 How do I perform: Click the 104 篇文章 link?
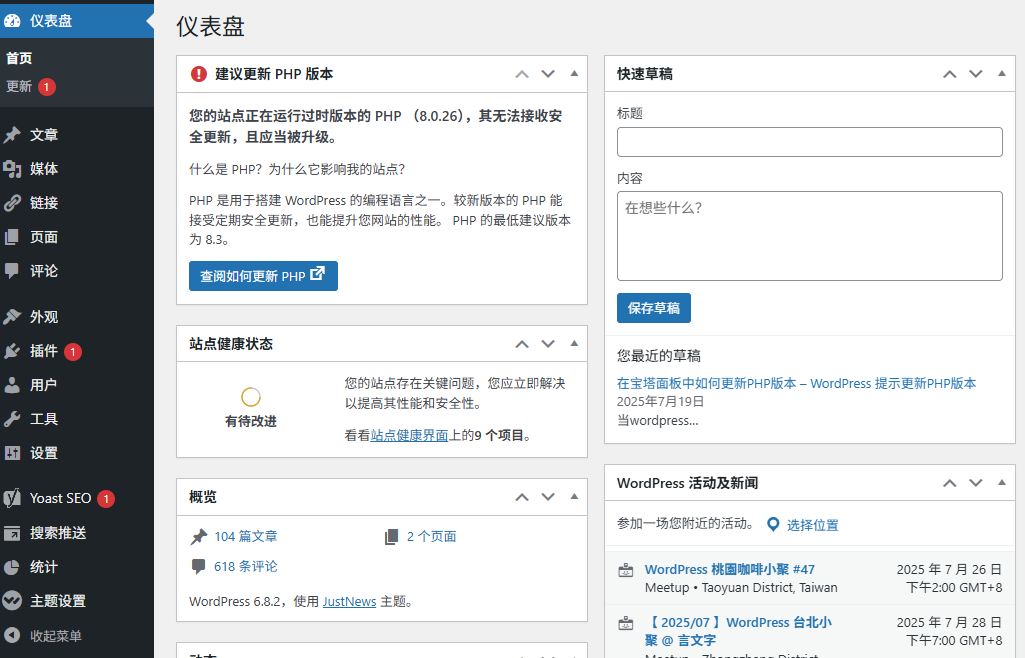coord(246,536)
